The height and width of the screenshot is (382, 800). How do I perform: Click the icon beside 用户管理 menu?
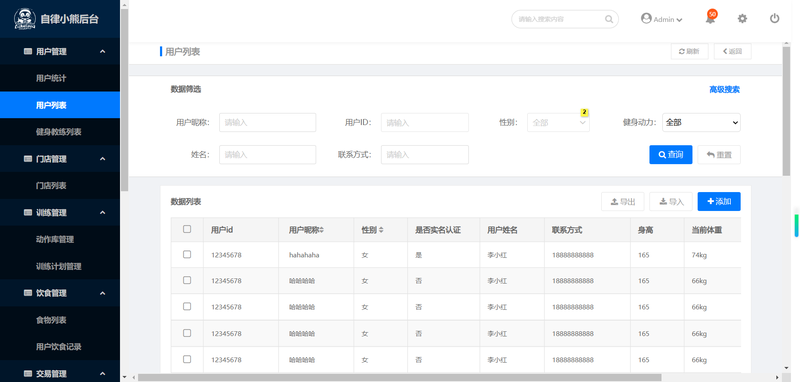click(28, 52)
